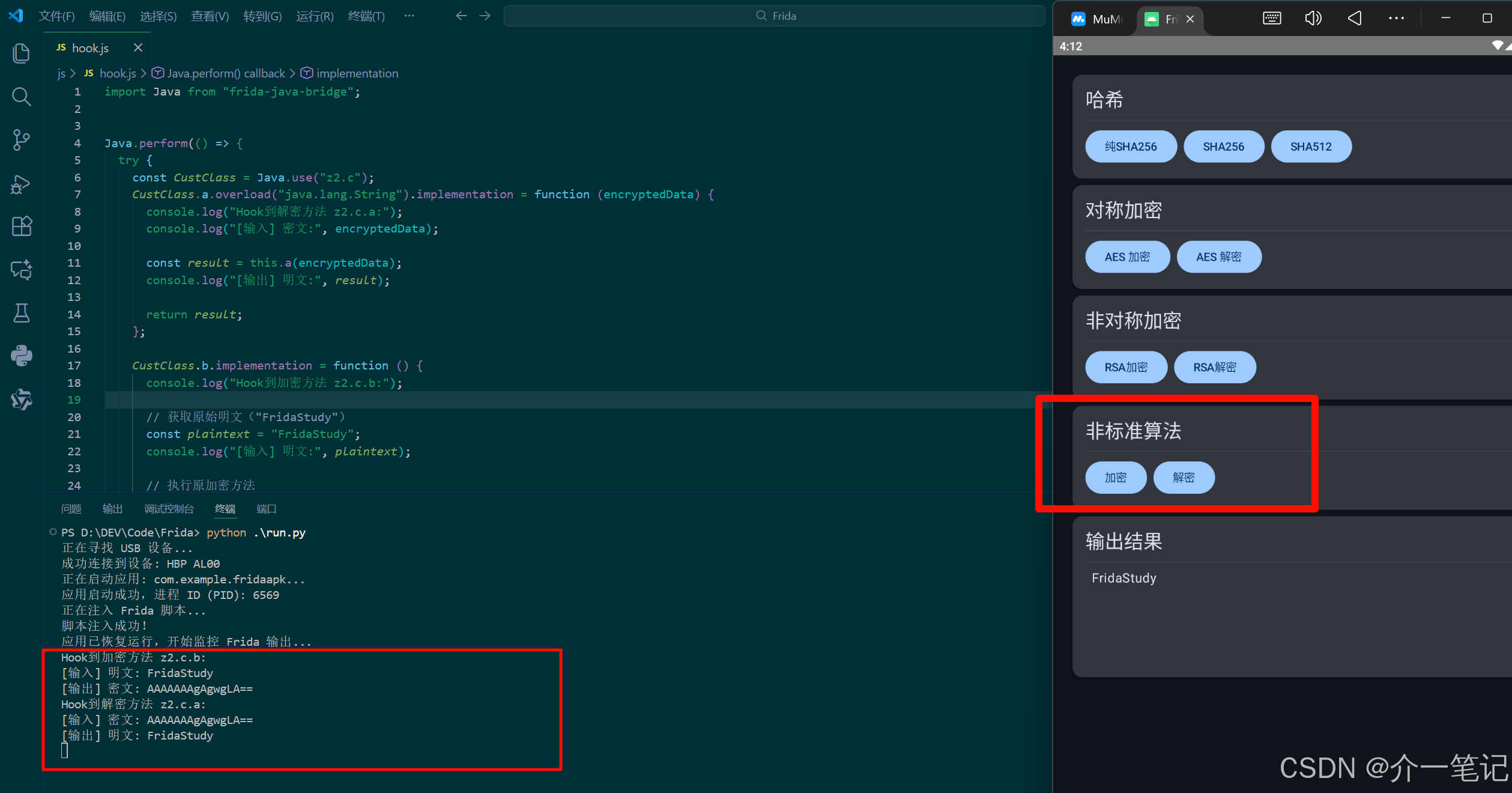Expand the implementation breadcrumb segment
1512x793 pixels.
(357, 73)
